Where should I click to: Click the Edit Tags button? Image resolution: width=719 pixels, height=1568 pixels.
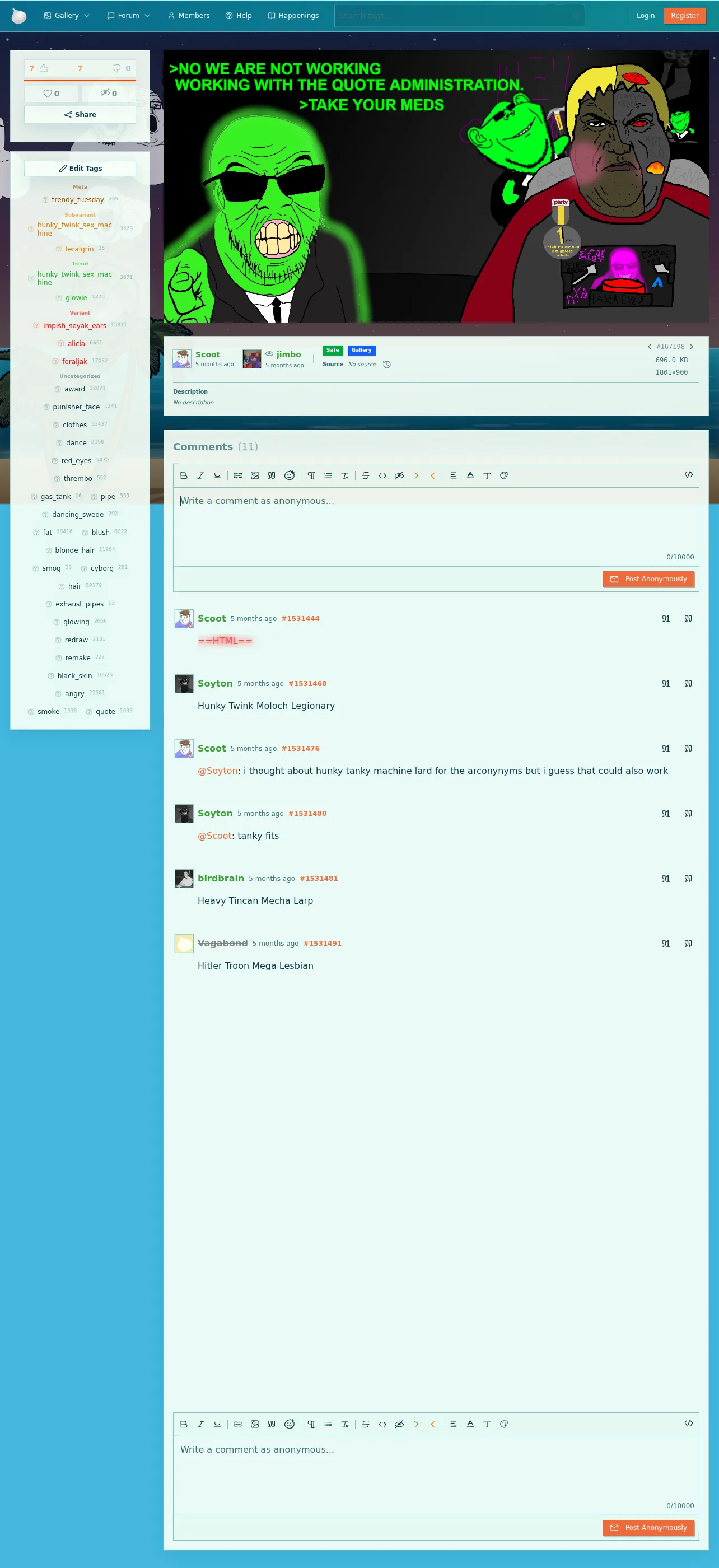[80, 169]
